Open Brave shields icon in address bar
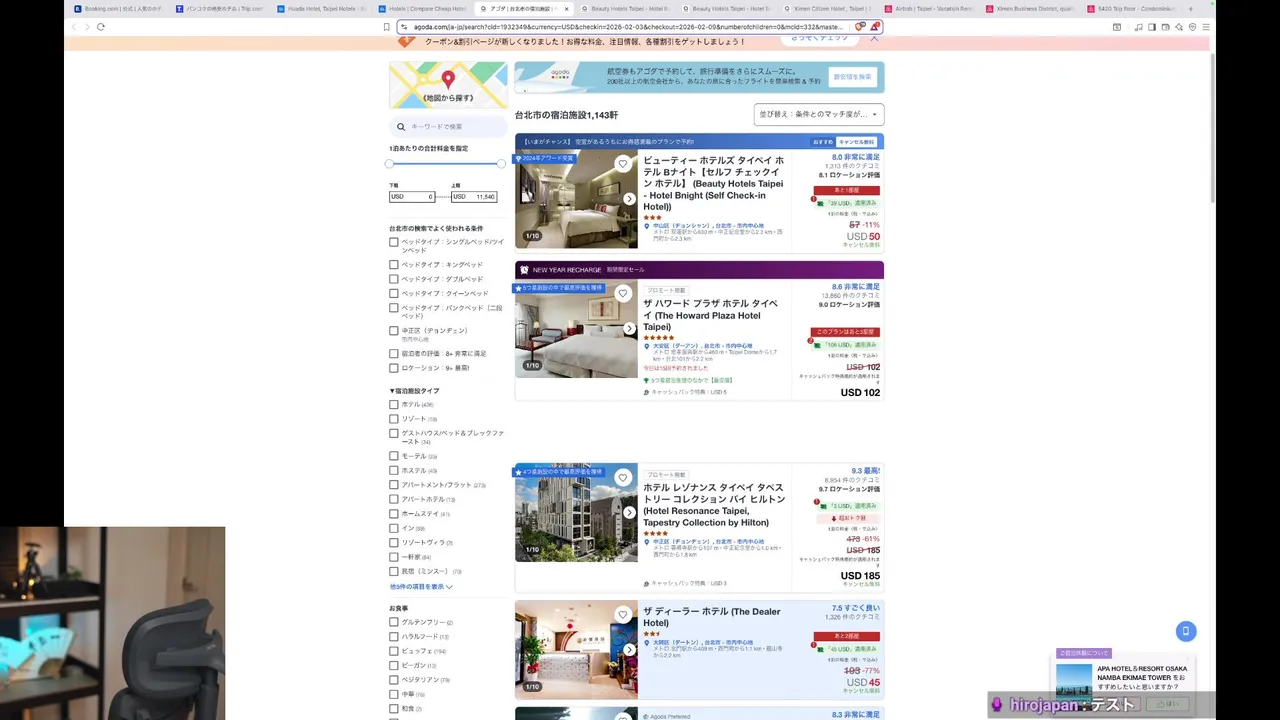 coord(860,27)
